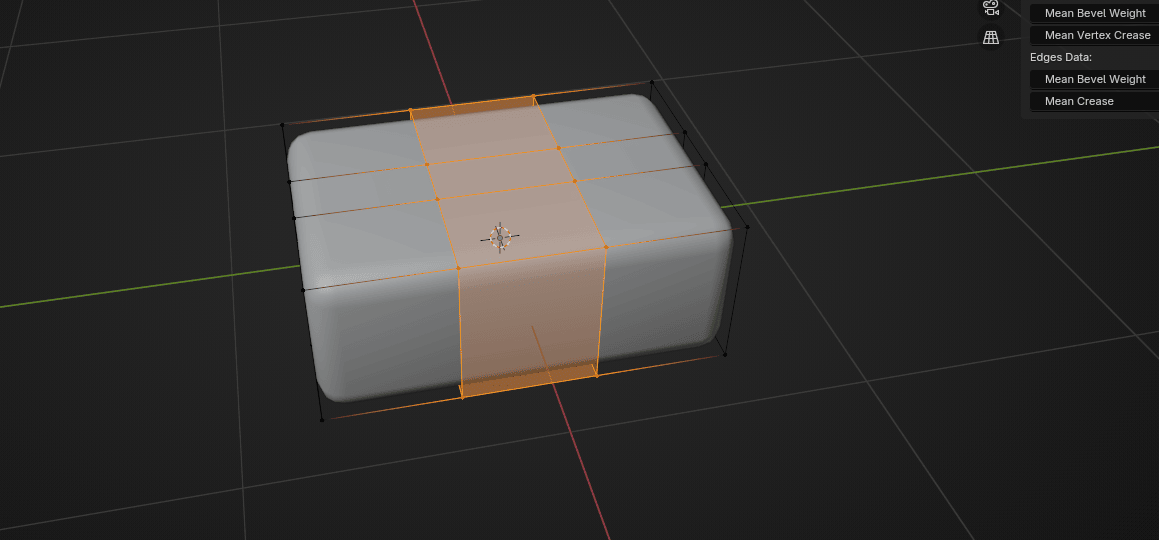Screen dimensions: 1159x540
Task: Select the orange highlighted front face
Action: (530, 320)
